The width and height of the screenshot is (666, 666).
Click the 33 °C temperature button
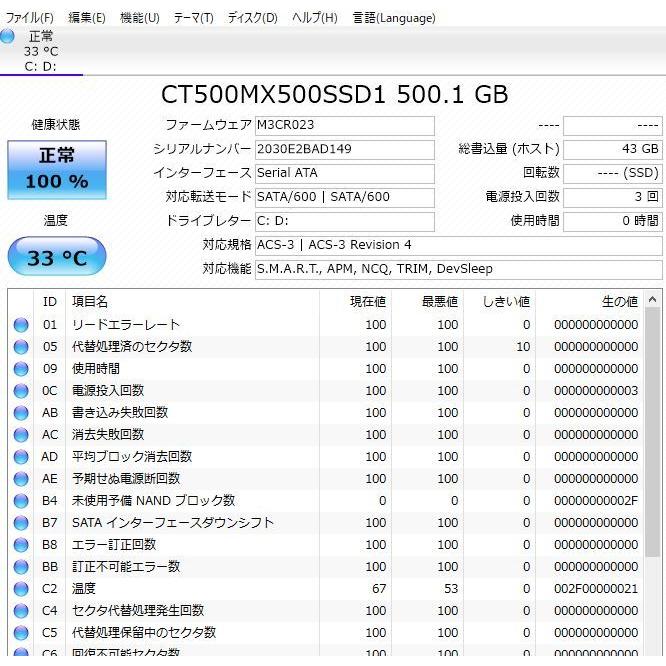pyautogui.click(x=57, y=257)
